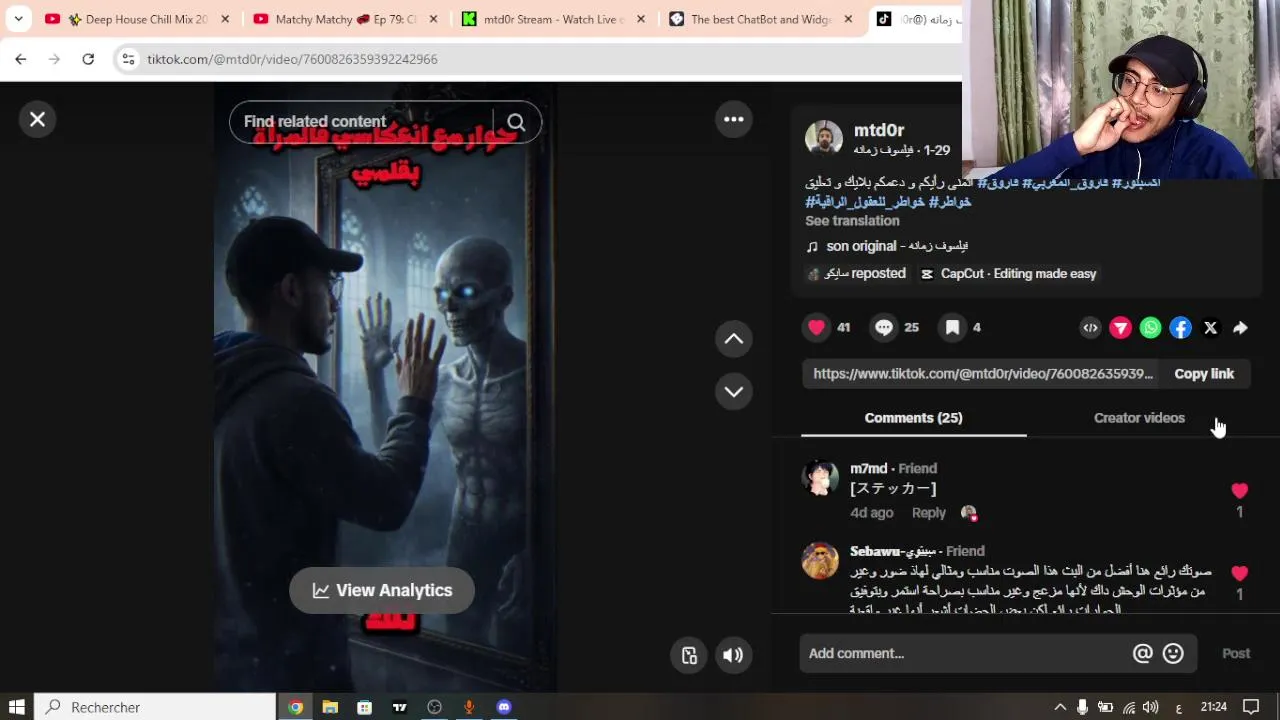Open the emoji picker in comment box

tap(1173, 653)
